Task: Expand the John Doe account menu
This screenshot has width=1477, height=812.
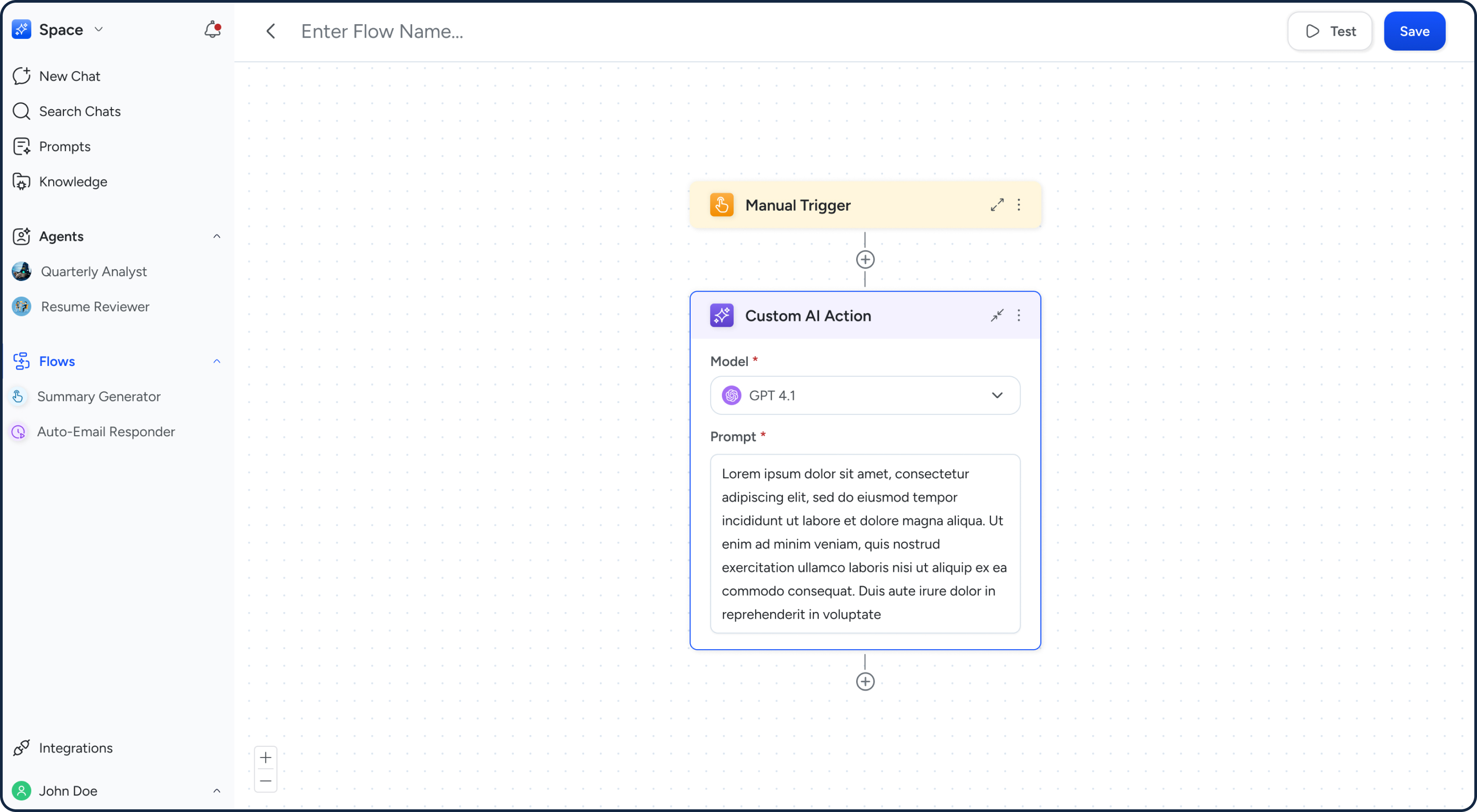Action: 217,791
